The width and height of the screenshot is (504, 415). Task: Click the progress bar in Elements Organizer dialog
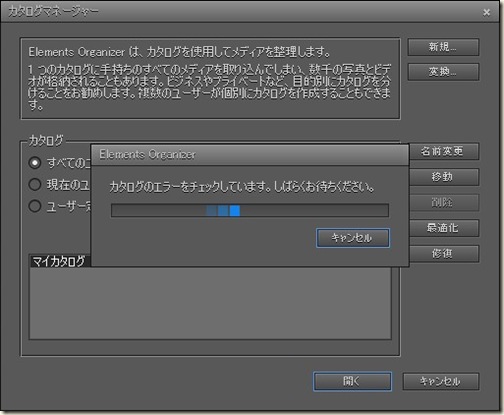(x=250, y=210)
